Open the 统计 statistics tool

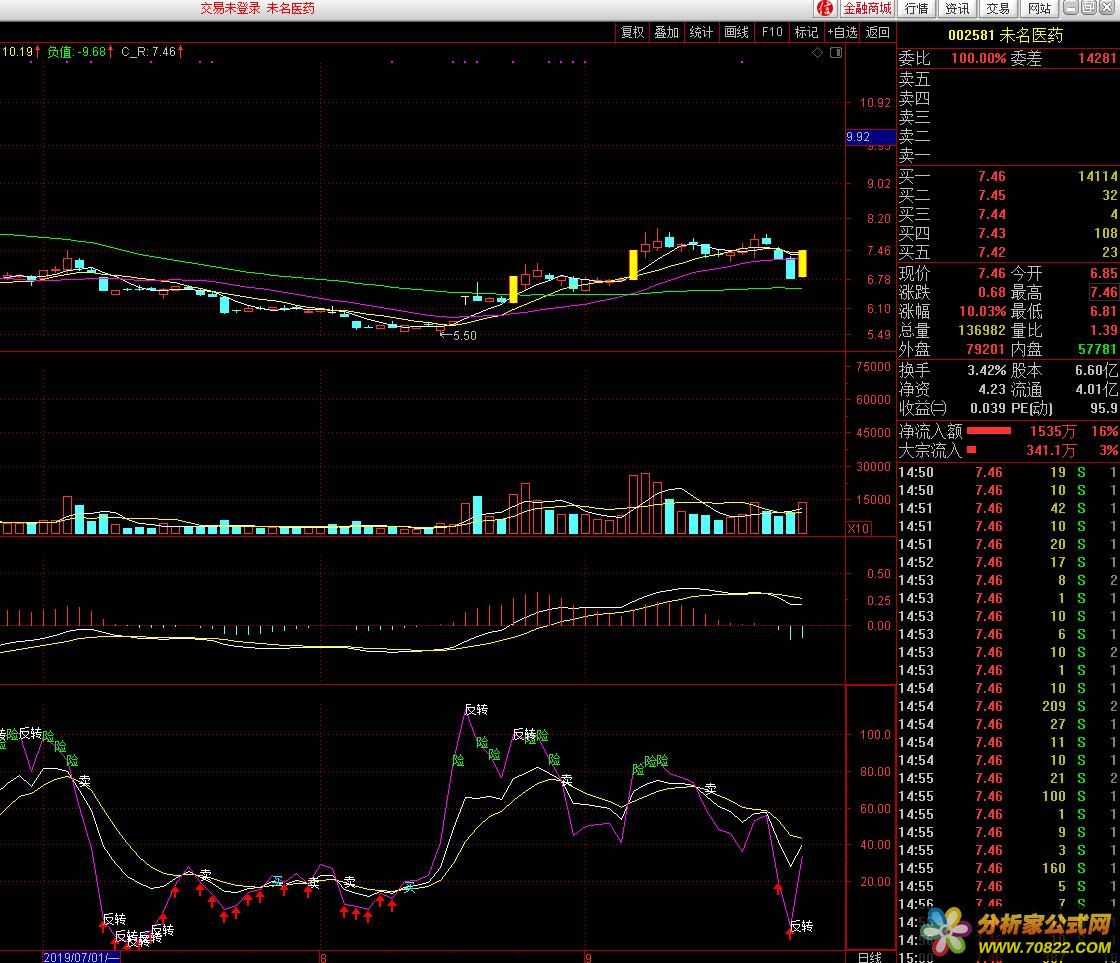(701, 32)
